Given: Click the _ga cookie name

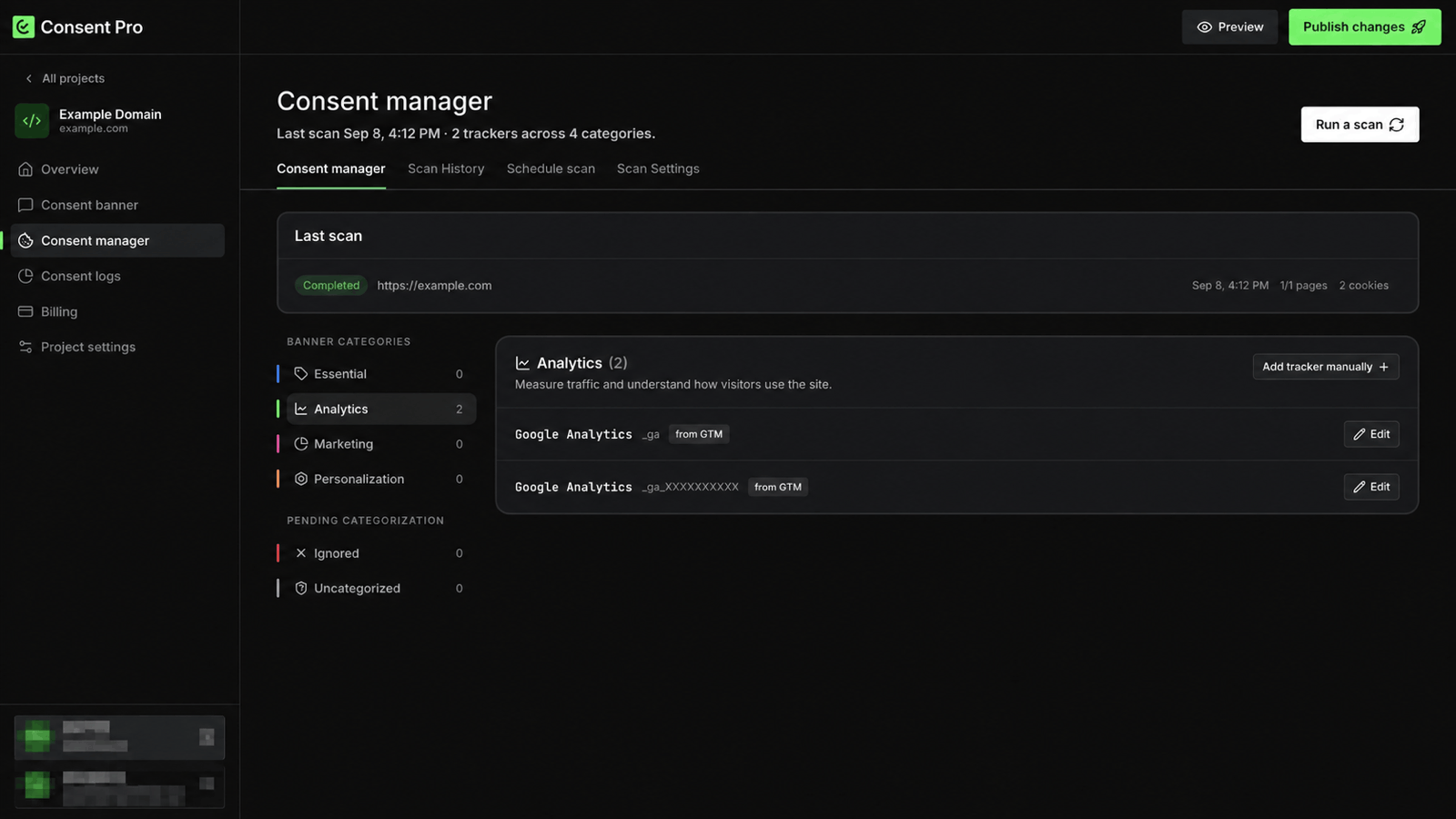Looking at the screenshot, I should click(x=651, y=435).
